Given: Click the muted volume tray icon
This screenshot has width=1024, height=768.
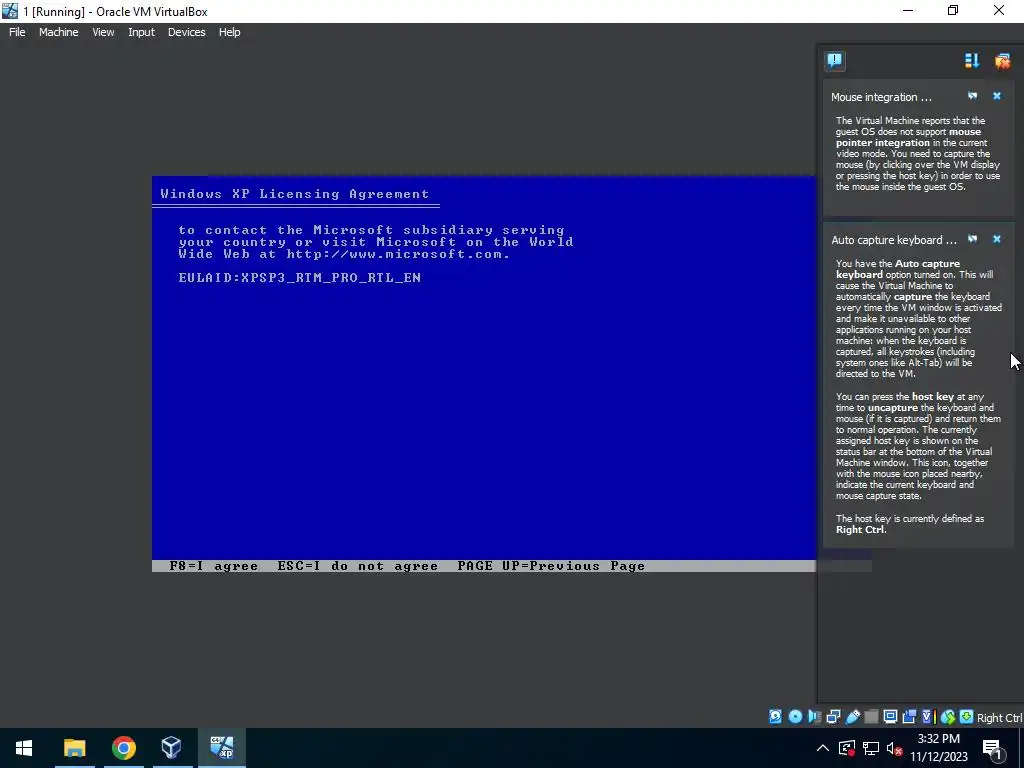Looking at the screenshot, I should pyautogui.click(x=894, y=748).
